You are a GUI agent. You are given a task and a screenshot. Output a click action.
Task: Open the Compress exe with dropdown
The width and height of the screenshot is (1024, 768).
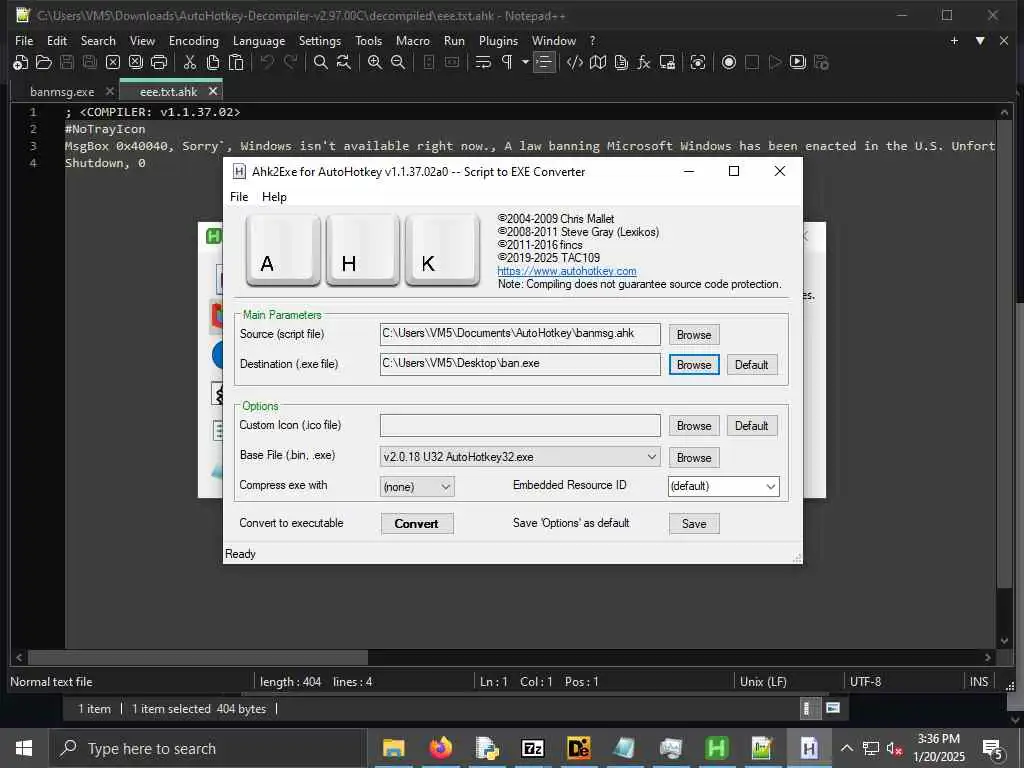pyautogui.click(x=417, y=487)
